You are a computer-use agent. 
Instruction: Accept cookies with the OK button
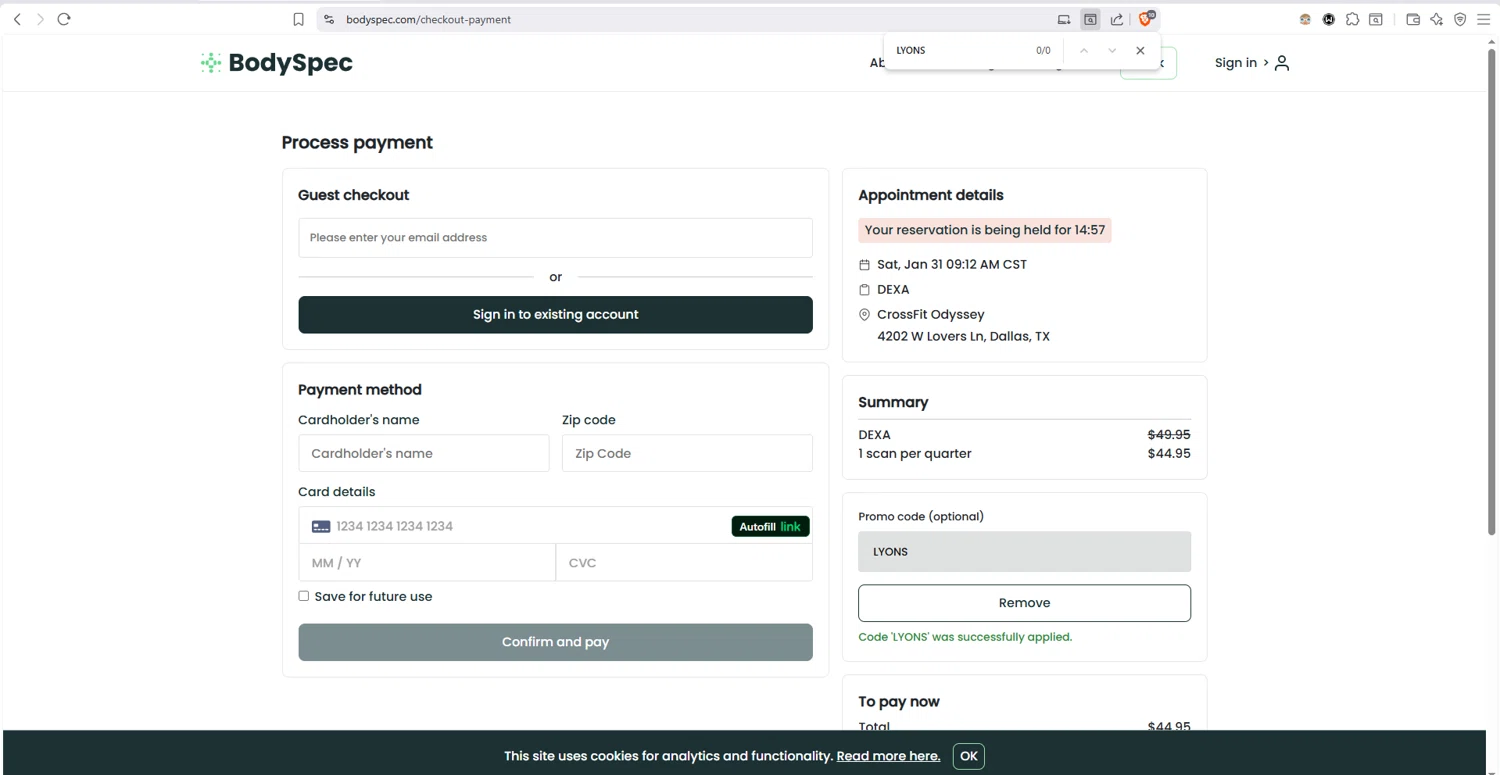click(x=968, y=756)
